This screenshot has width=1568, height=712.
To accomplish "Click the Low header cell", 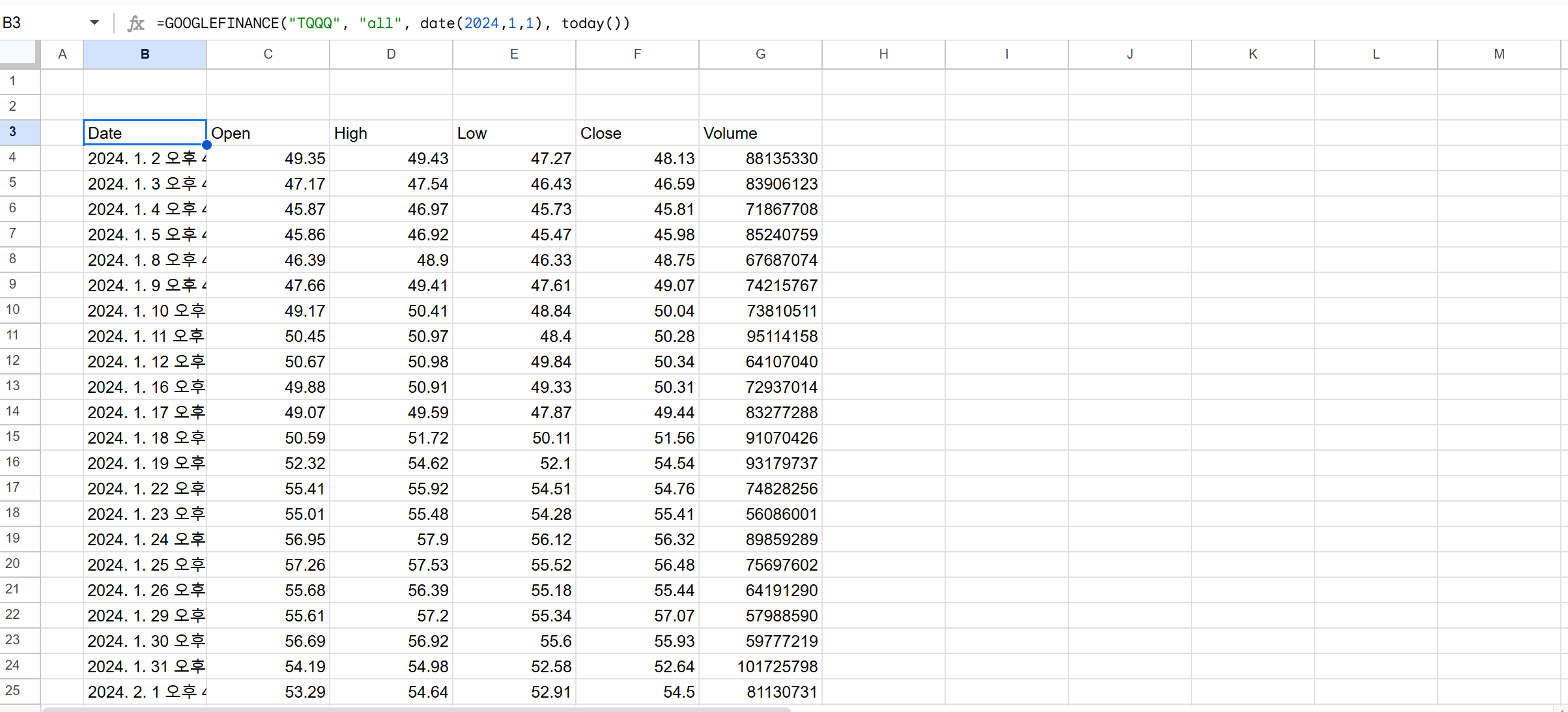I will [514, 133].
